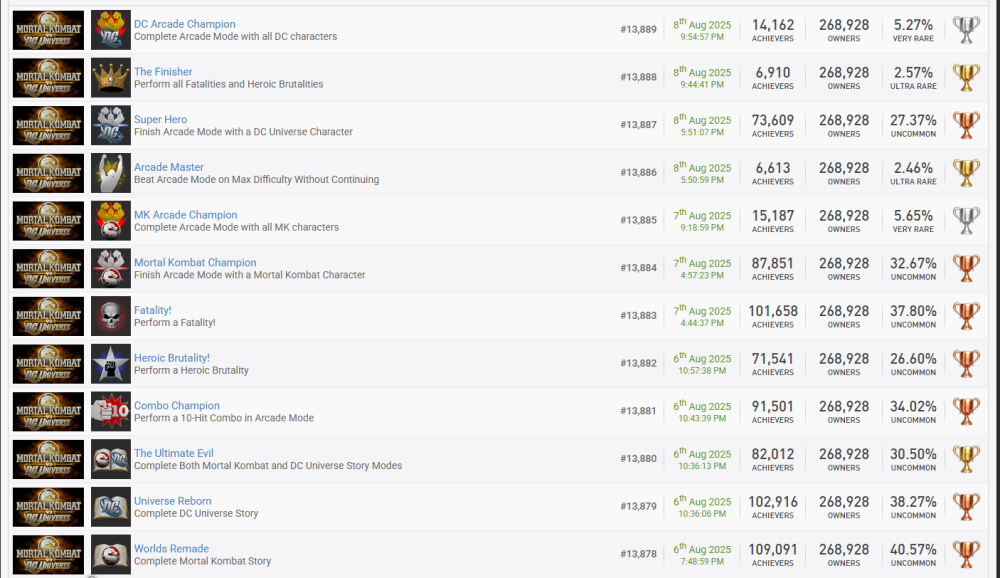Viewport: 1000px width, 578px height.
Task: Click the DC Arcade Champion trophy icon
Action: (110, 30)
